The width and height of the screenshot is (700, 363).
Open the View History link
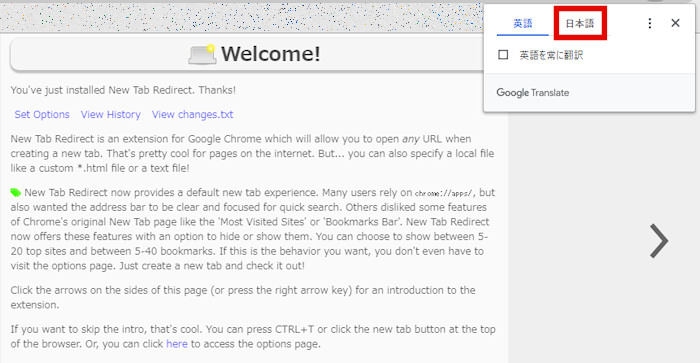coord(111,114)
